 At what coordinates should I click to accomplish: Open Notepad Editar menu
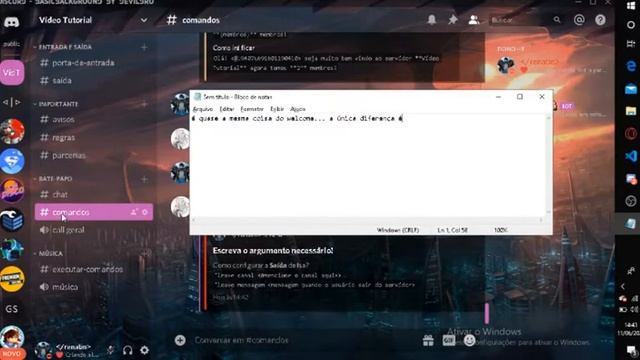click(227, 109)
